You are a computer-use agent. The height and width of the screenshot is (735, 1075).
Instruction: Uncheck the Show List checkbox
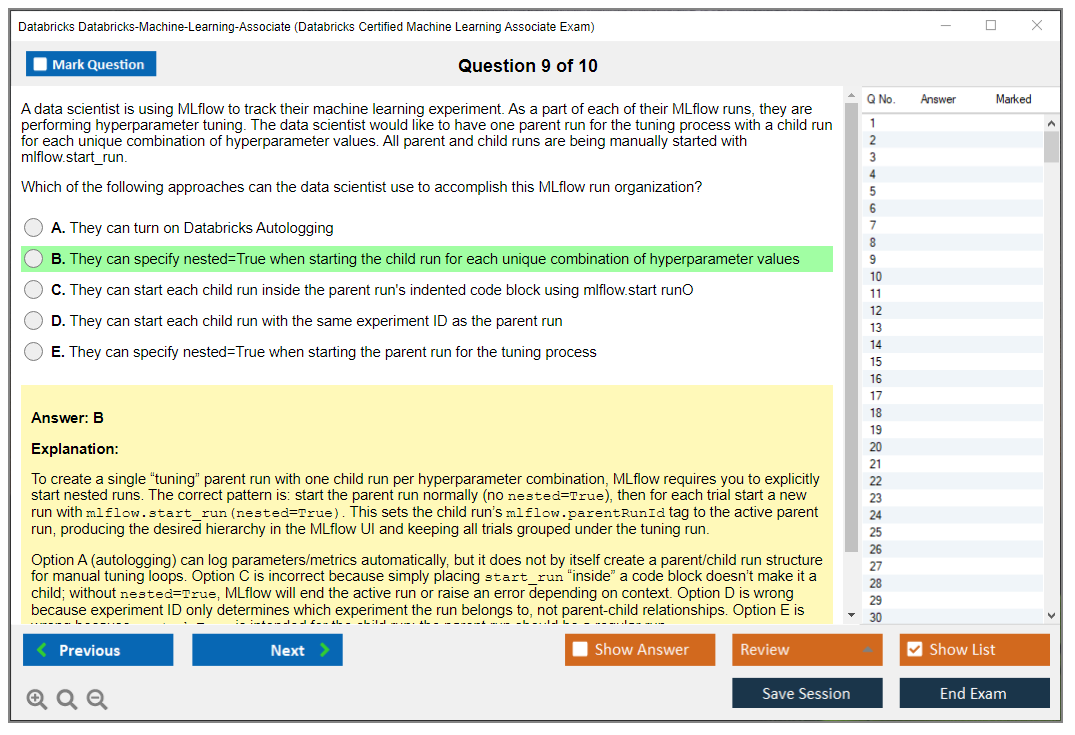(913, 649)
